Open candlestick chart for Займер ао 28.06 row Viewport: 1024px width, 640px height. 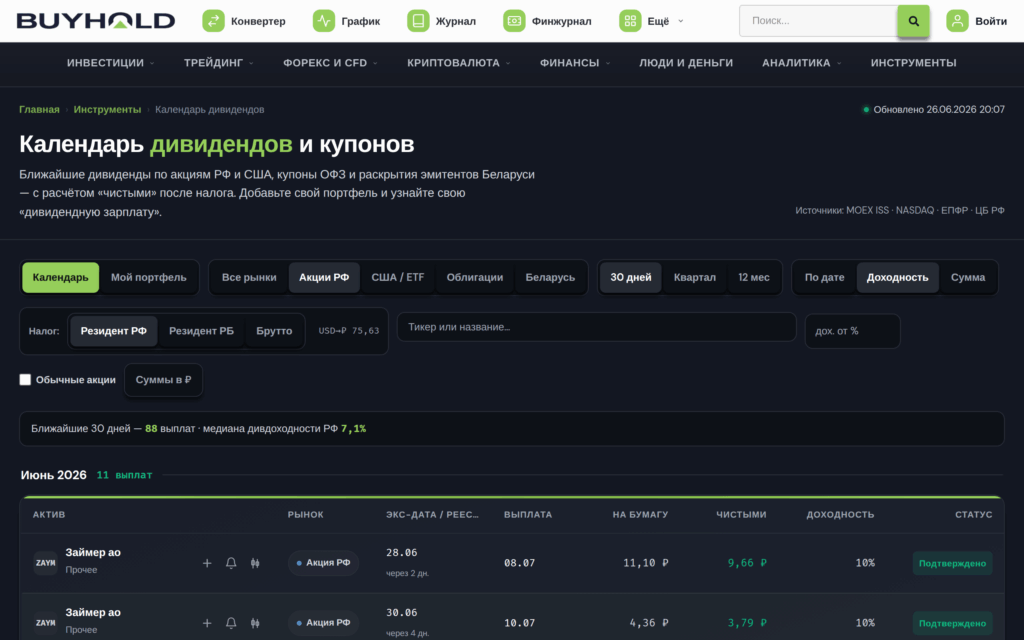255,563
